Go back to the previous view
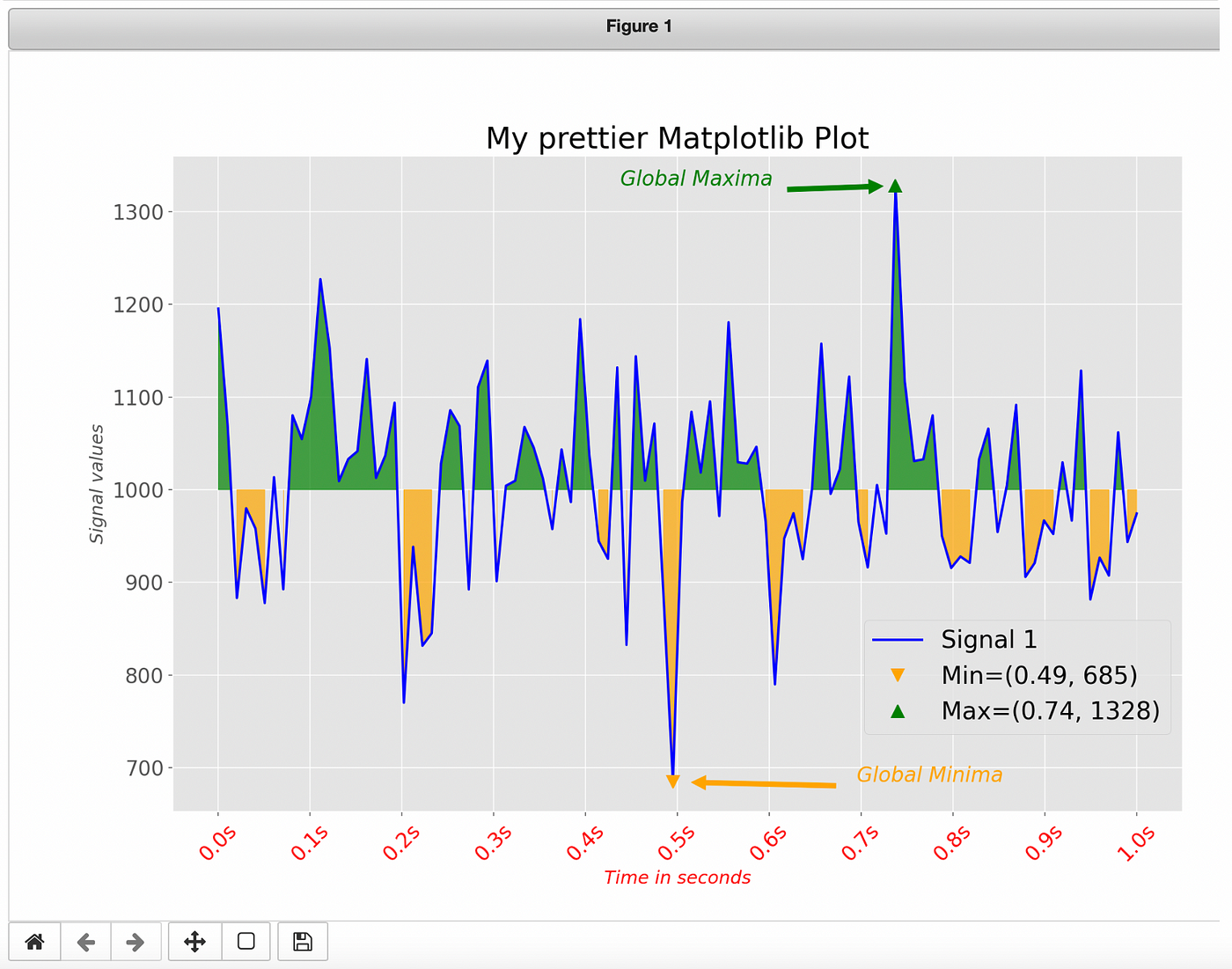This screenshot has height=969, width=1232. pos(85,942)
